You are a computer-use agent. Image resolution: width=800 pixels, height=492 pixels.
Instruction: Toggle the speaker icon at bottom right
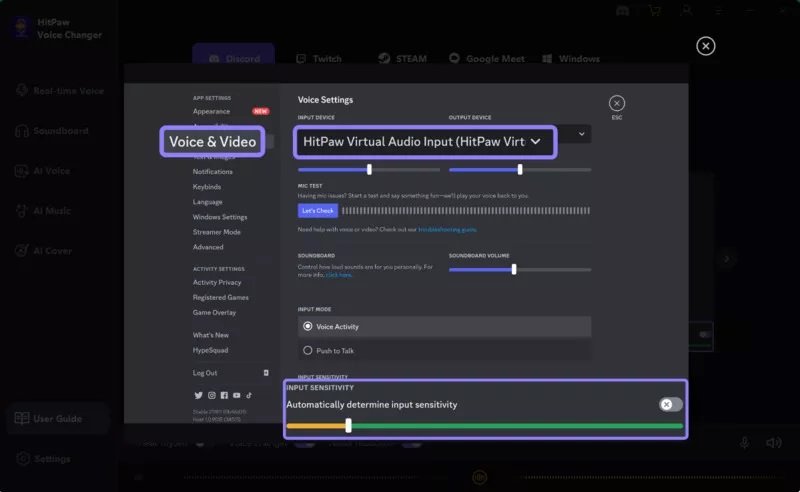pyautogui.click(x=773, y=442)
